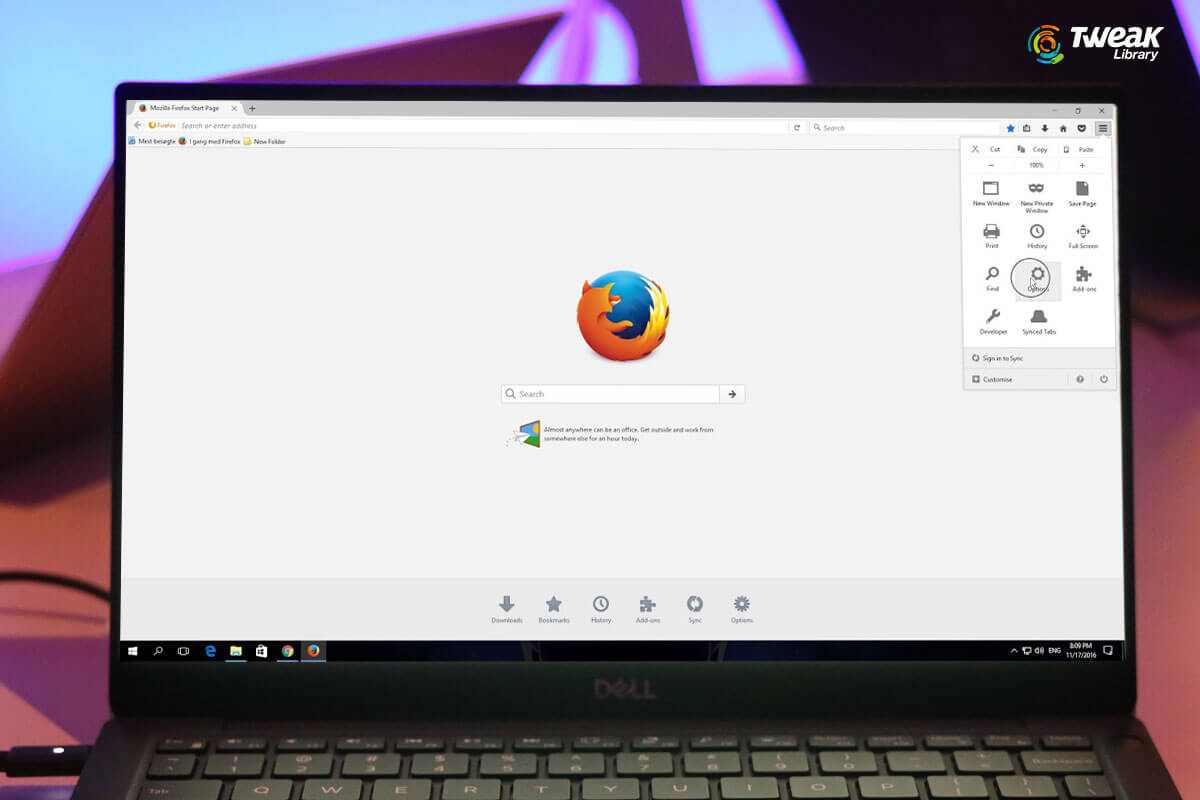
Task: Open Chrome from the Windows taskbar
Action: (x=287, y=651)
